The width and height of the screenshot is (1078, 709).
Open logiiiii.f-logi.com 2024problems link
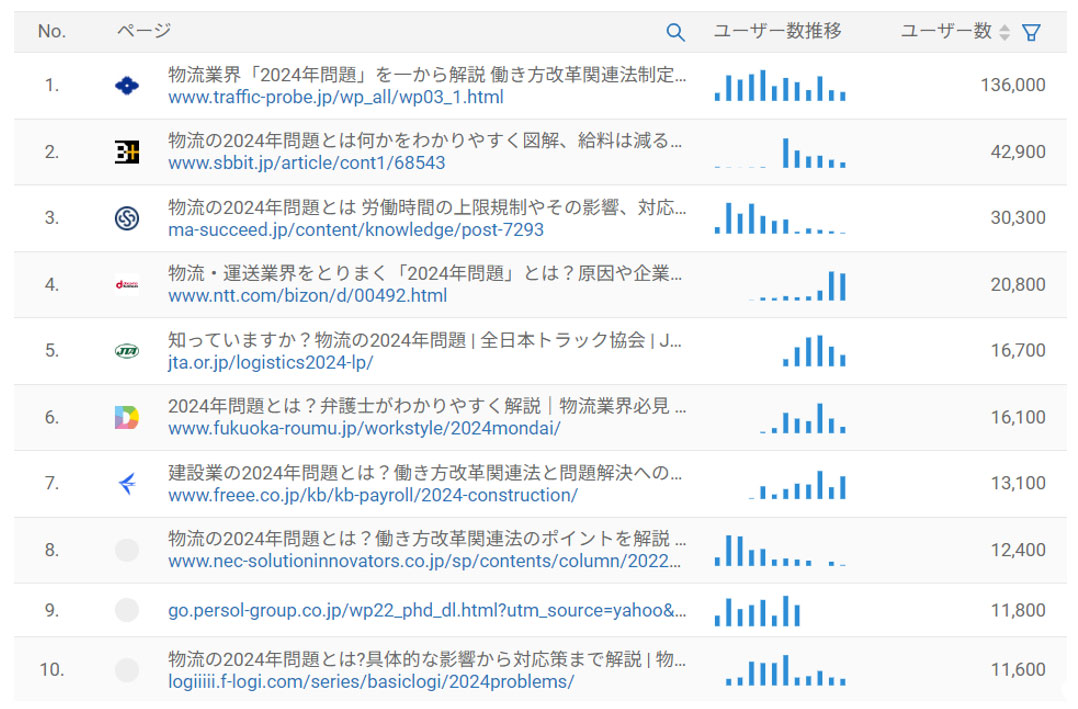click(x=371, y=681)
